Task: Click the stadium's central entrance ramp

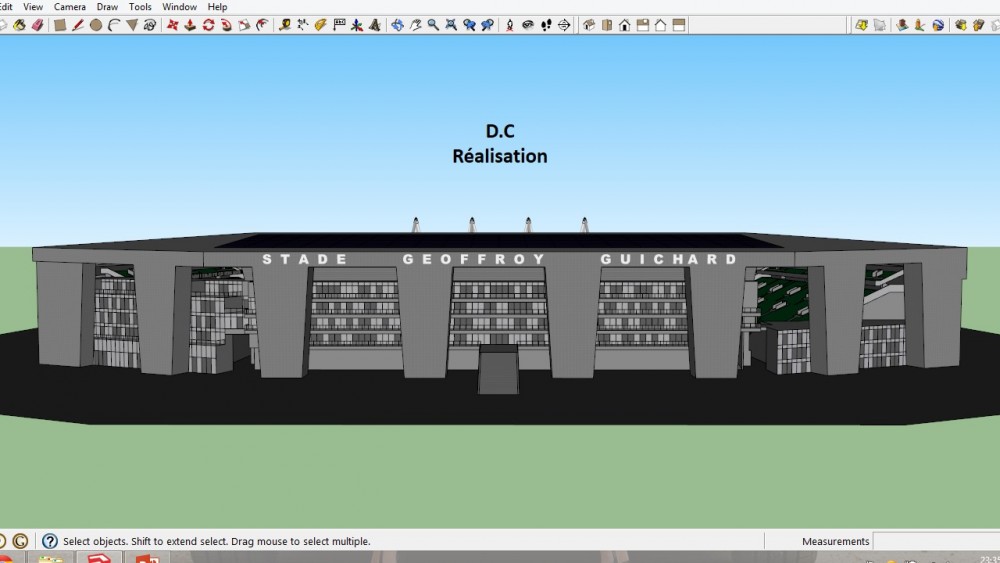Action: tap(499, 369)
